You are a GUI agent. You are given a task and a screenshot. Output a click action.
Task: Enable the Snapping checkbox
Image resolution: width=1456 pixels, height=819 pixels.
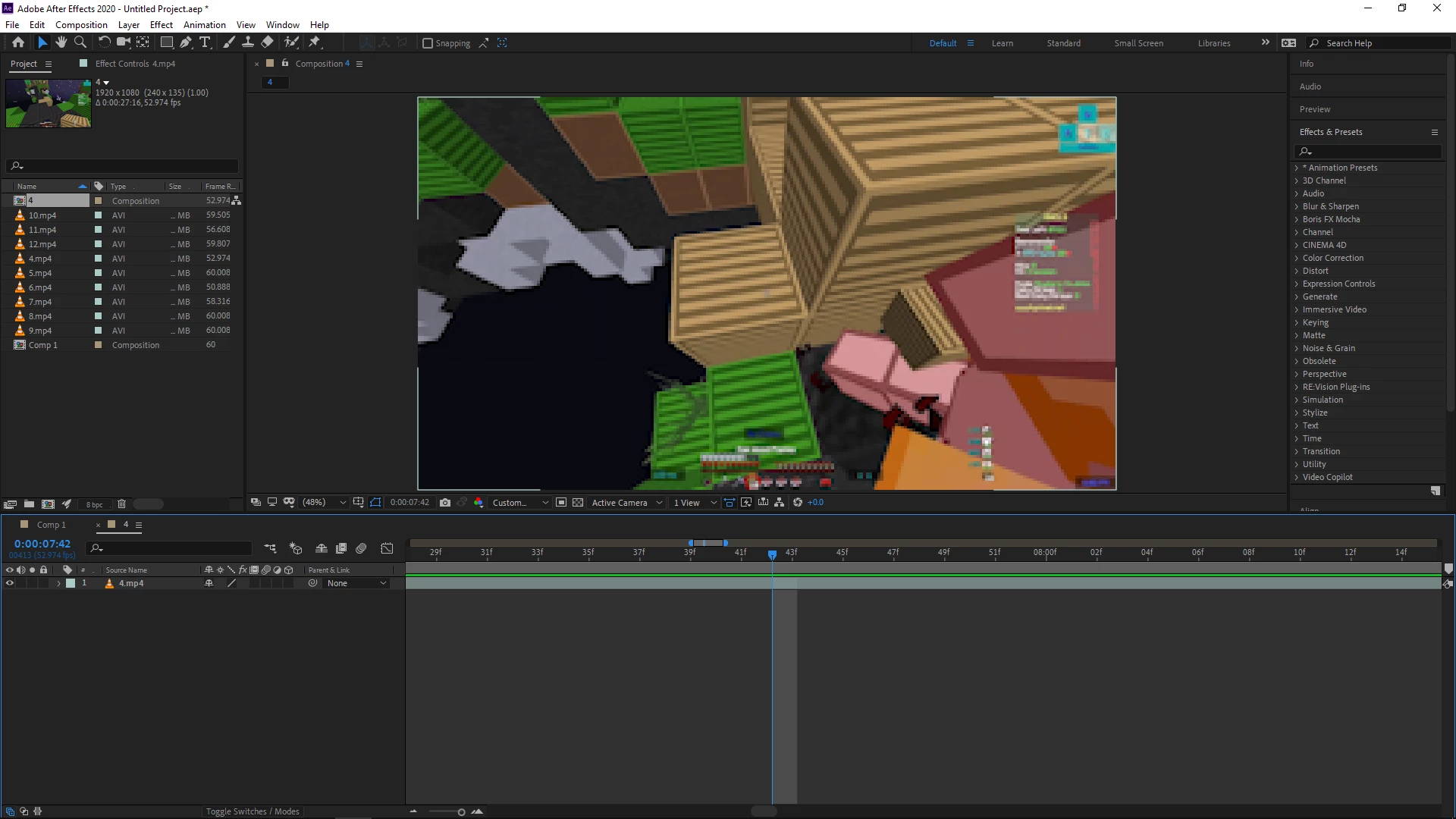(428, 43)
